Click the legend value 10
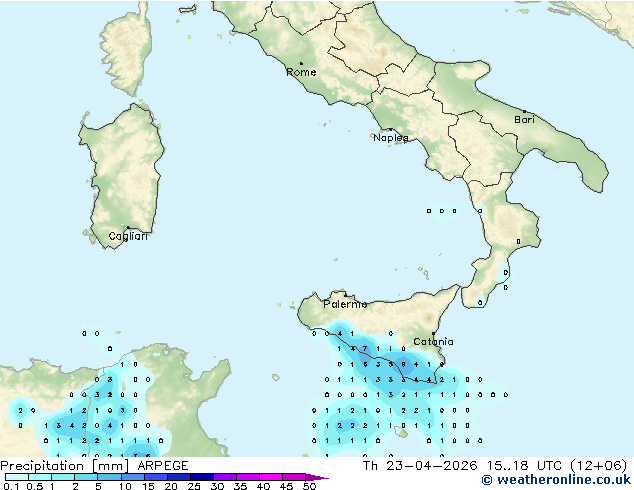 (x=125, y=486)
